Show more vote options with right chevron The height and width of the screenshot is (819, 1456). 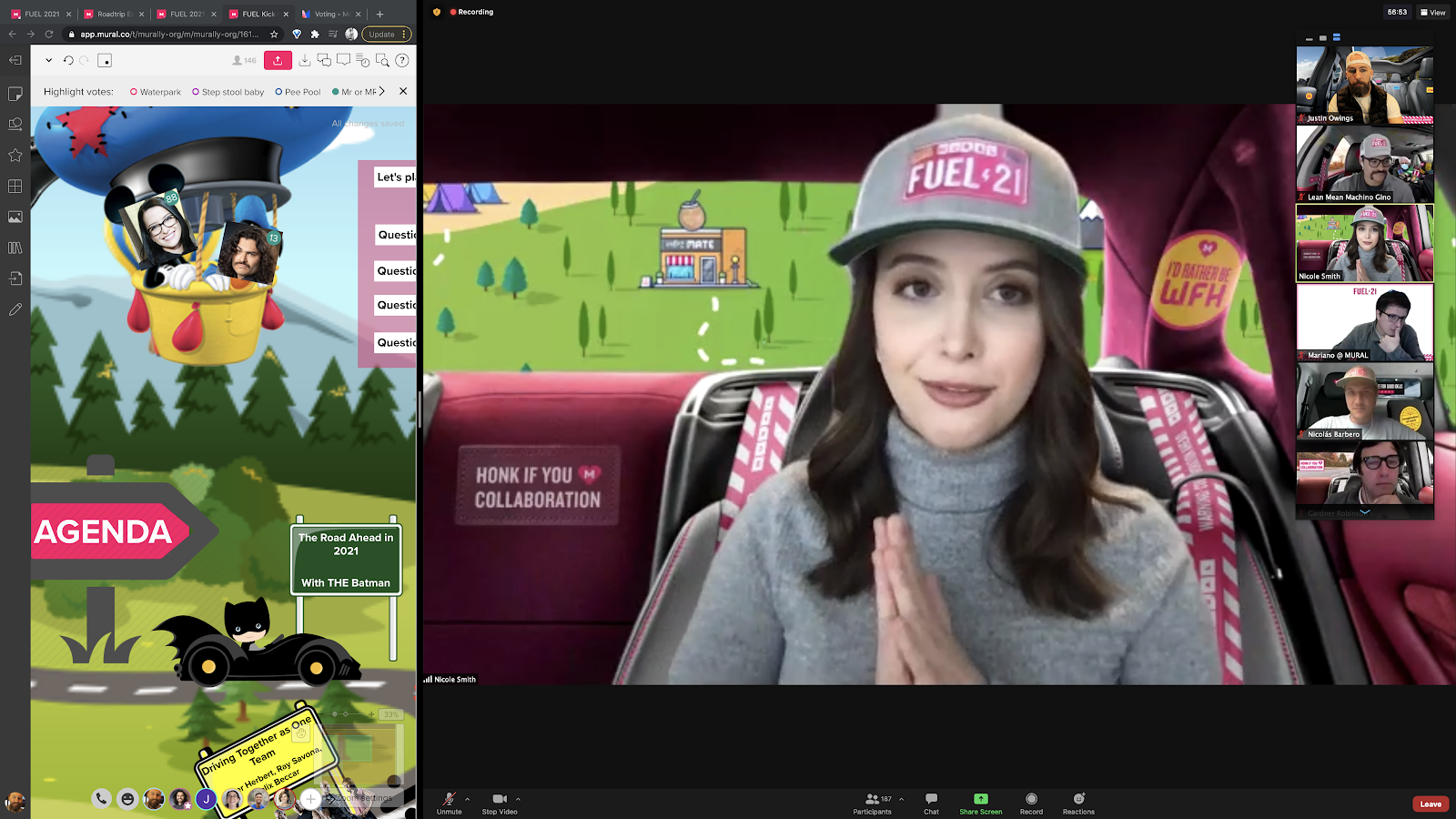tap(382, 91)
